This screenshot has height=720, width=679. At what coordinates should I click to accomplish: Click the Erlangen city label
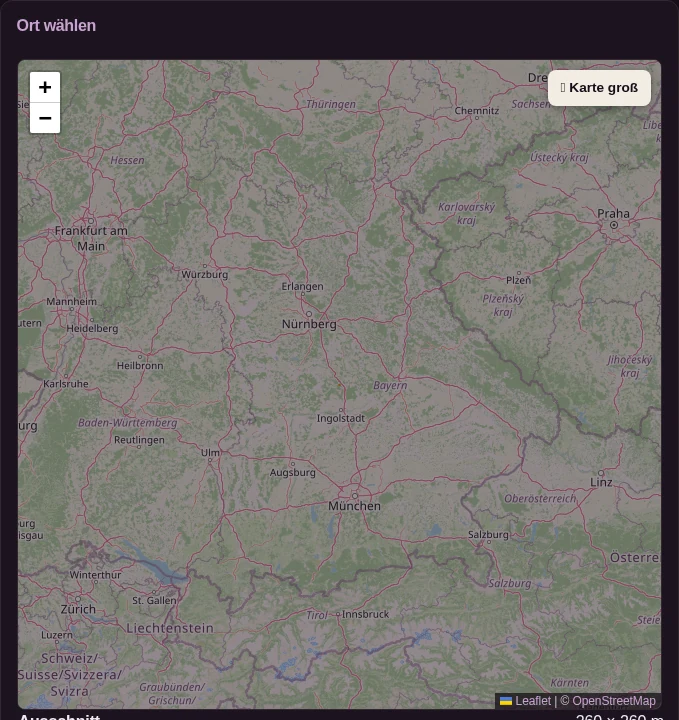tap(302, 287)
